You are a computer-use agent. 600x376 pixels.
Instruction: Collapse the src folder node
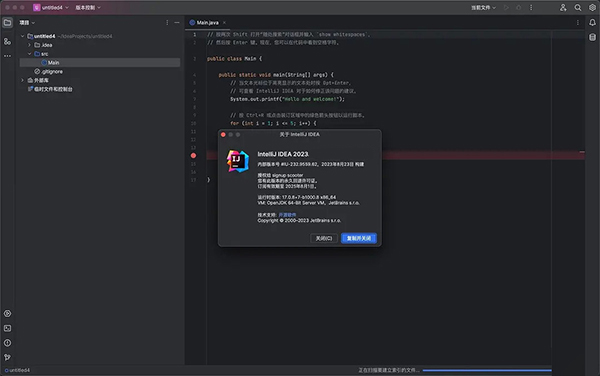click(29, 54)
